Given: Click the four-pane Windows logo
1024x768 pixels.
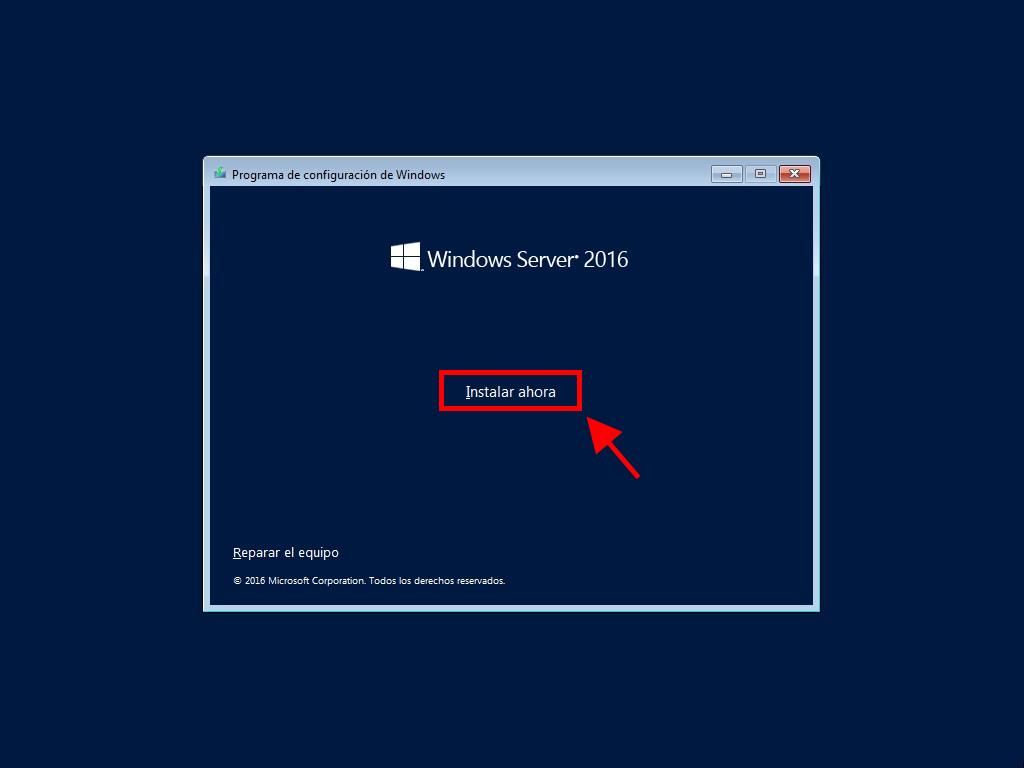Looking at the screenshot, I should tap(406, 257).
